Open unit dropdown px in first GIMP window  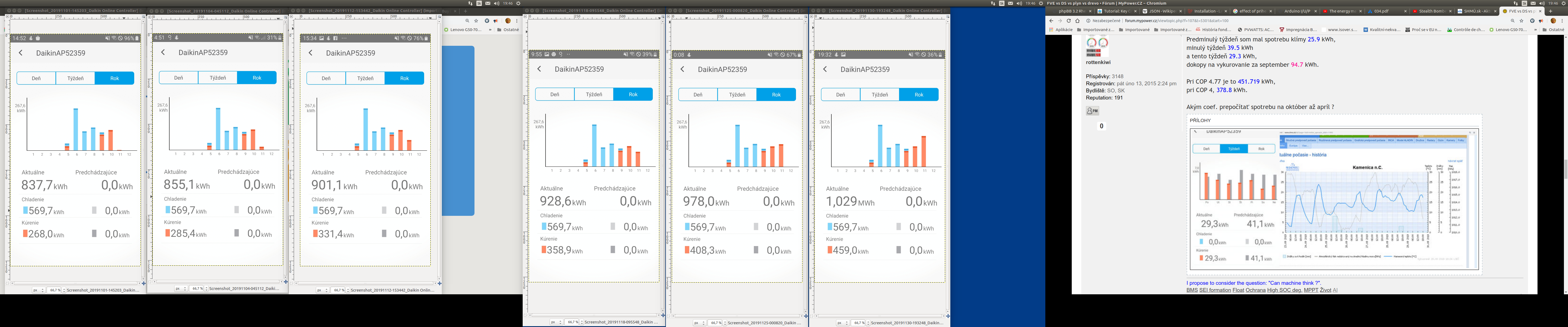(x=39, y=290)
